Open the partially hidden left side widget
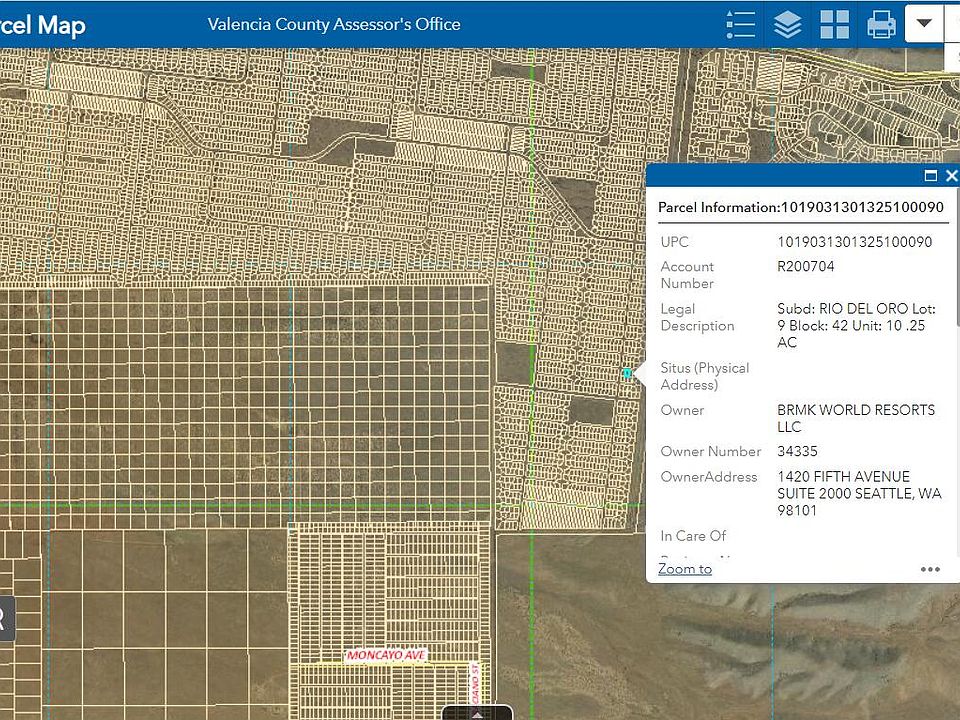Screen dimensions: 960x720 pyautogui.click(x=6, y=618)
